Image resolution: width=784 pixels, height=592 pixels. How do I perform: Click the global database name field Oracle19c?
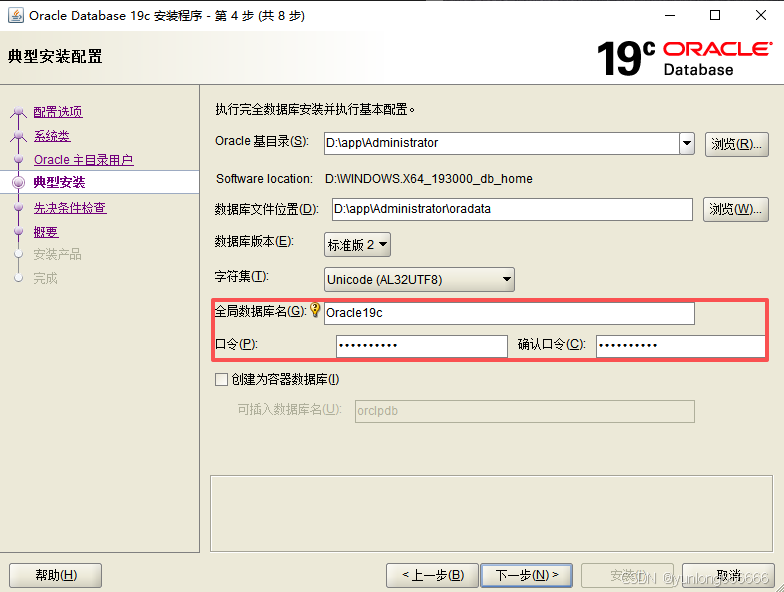509,313
